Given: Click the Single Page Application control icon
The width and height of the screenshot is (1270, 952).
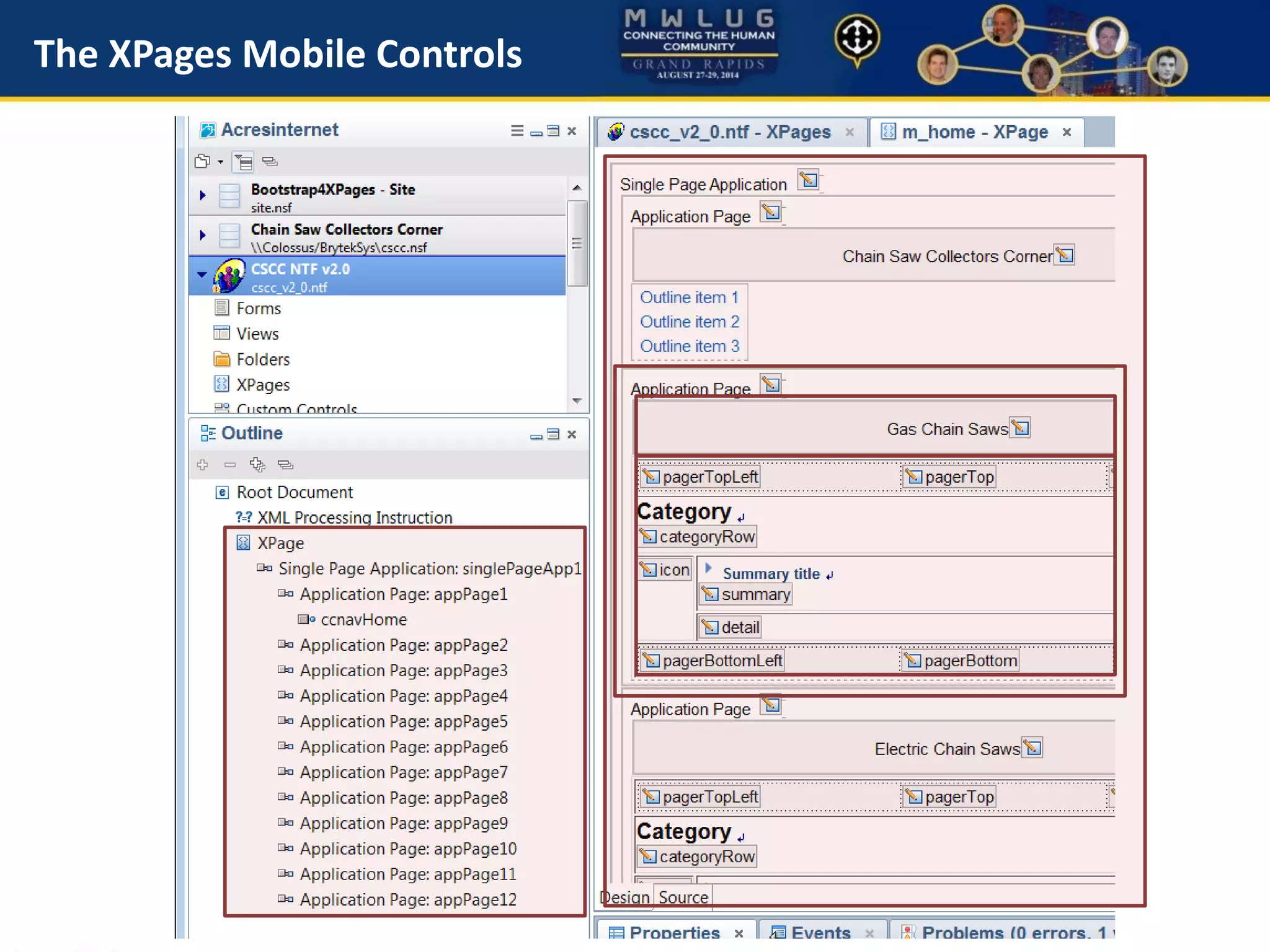Looking at the screenshot, I should tap(809, 180).
